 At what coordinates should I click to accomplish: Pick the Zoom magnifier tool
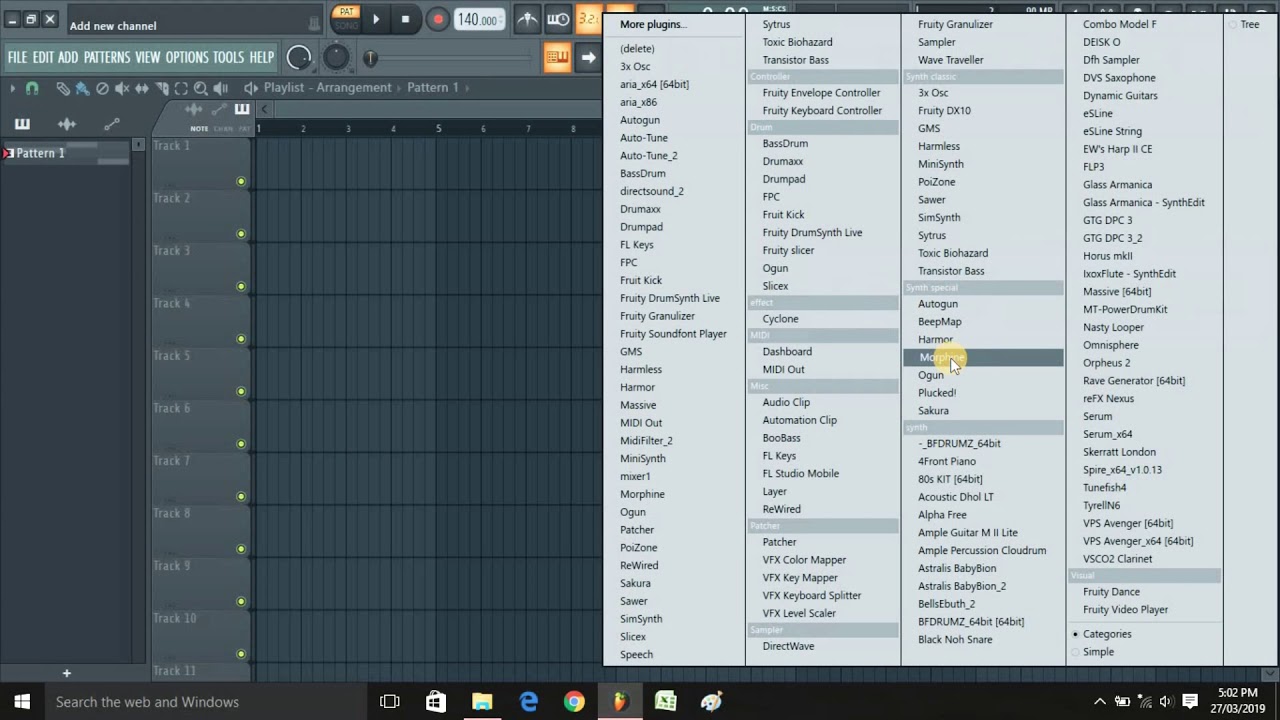point(201,88)
